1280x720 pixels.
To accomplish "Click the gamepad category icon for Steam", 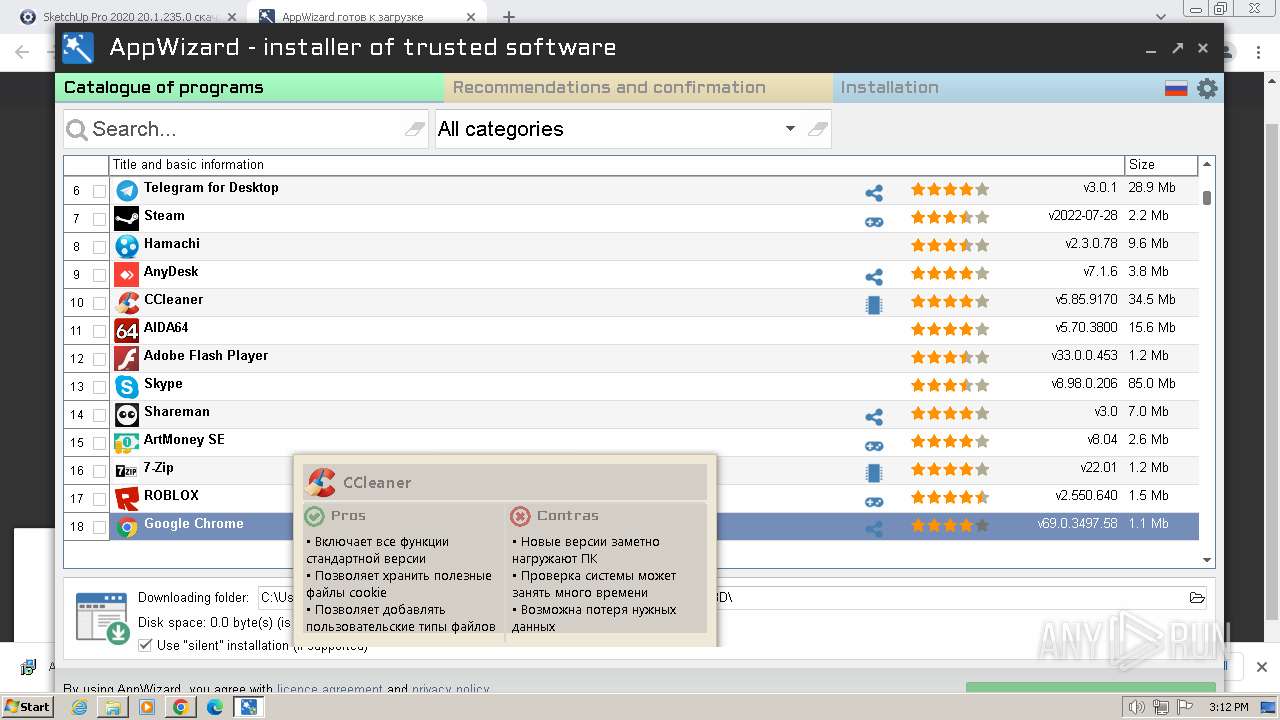I will [874, 221].
